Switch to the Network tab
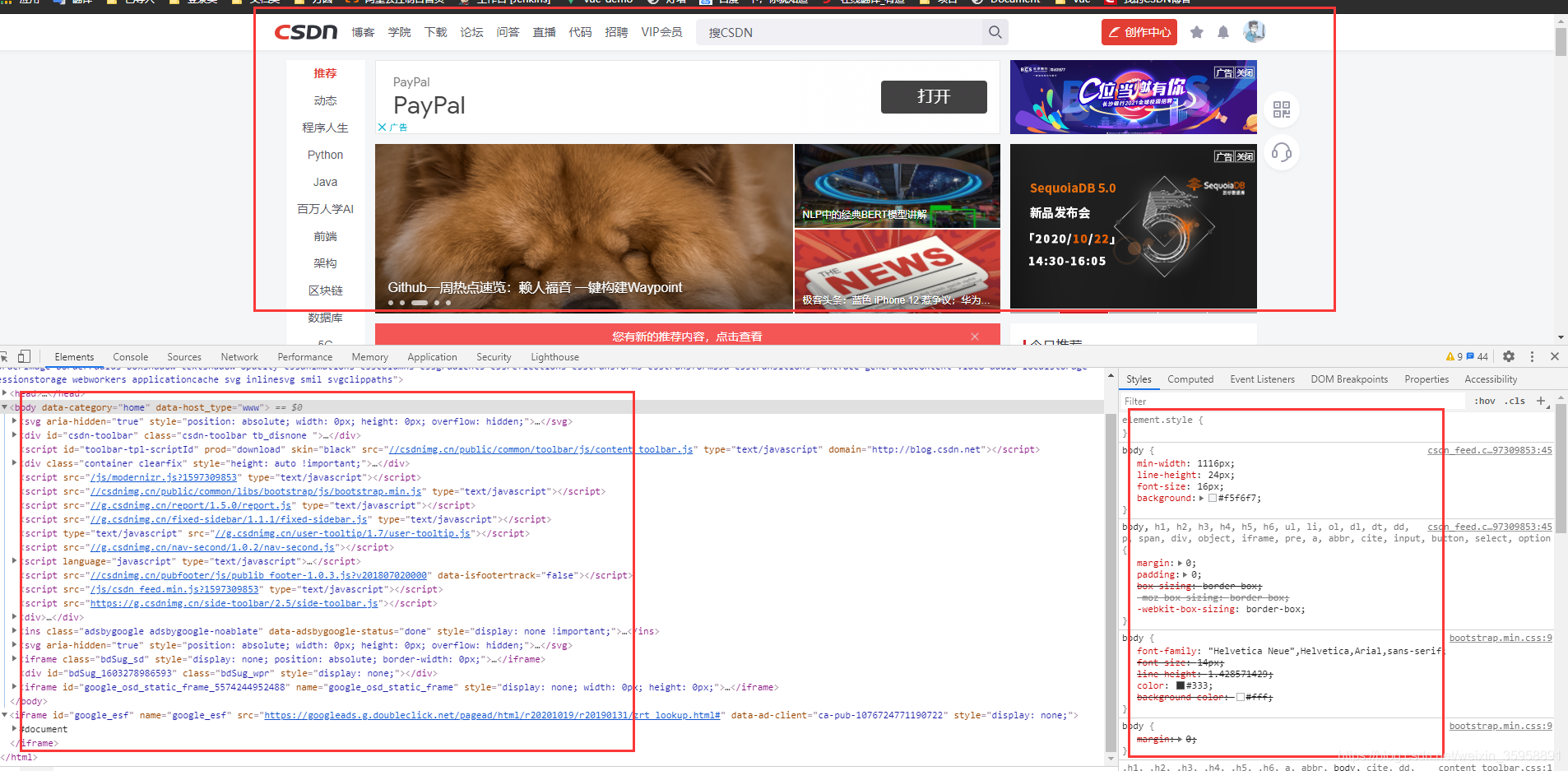The image size is (1568, 771). coord(239,357)
